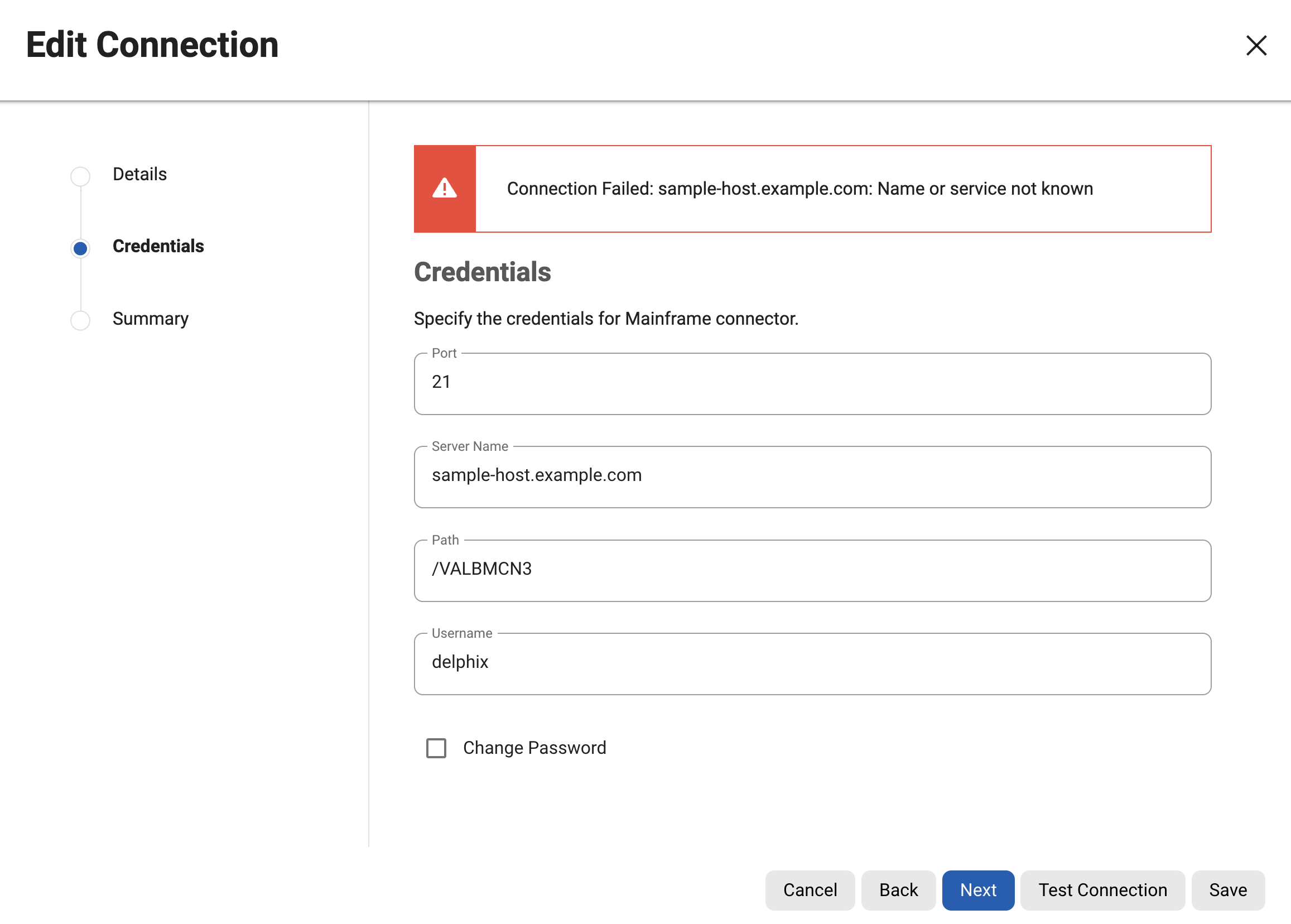Open the Details step label
Screen dimensions: 1291x924
139,174
